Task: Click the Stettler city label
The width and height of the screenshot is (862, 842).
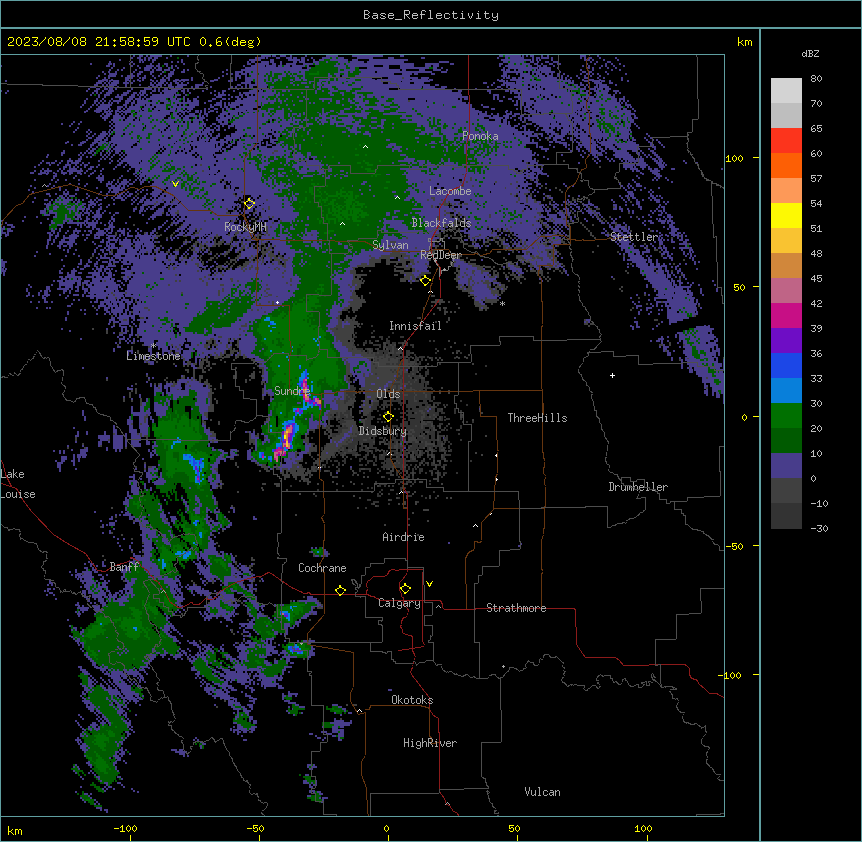Action: pyautogui.click(x=634, y=237)
